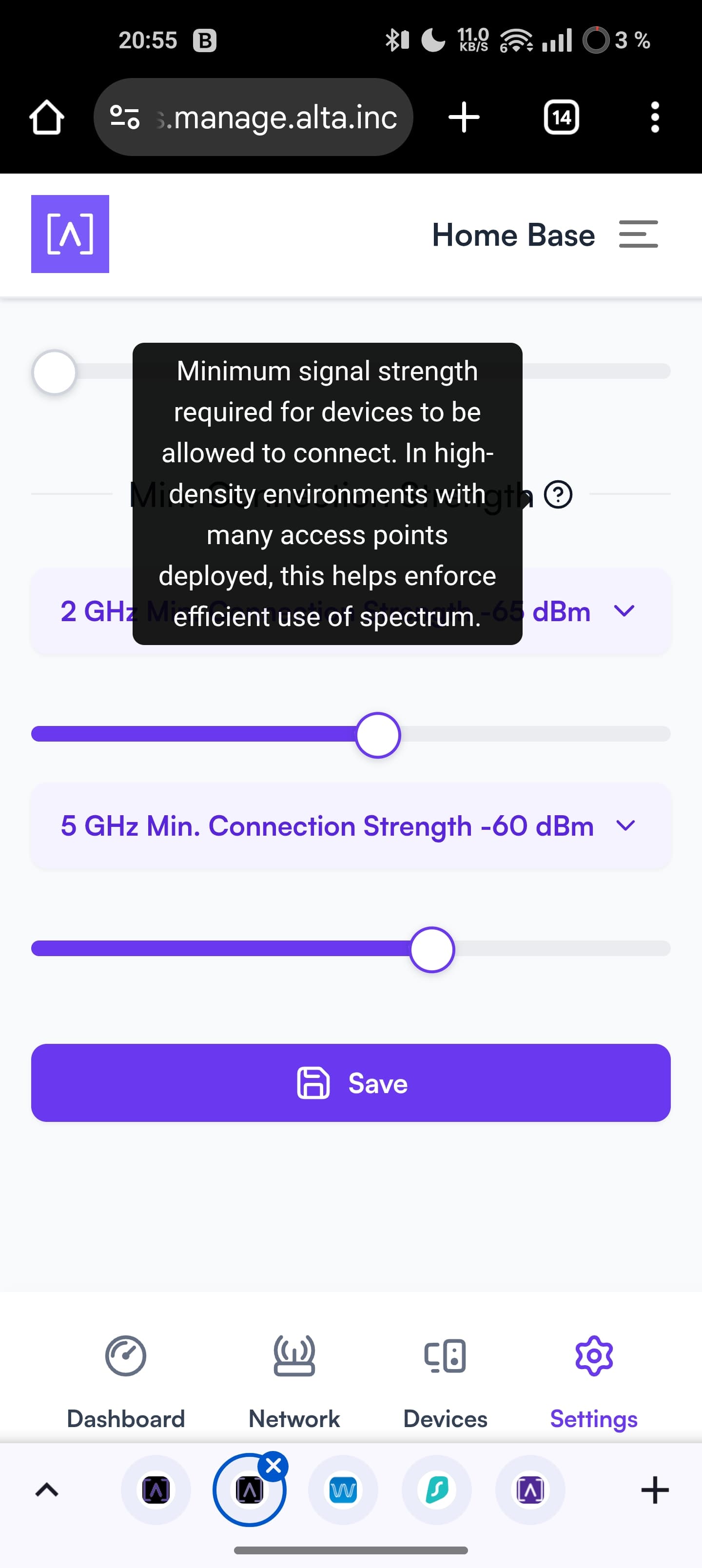This screenshot has width=702, height=1568.
Task: Switch to the blue W tab thumbnail
Action: [343, 1490]
